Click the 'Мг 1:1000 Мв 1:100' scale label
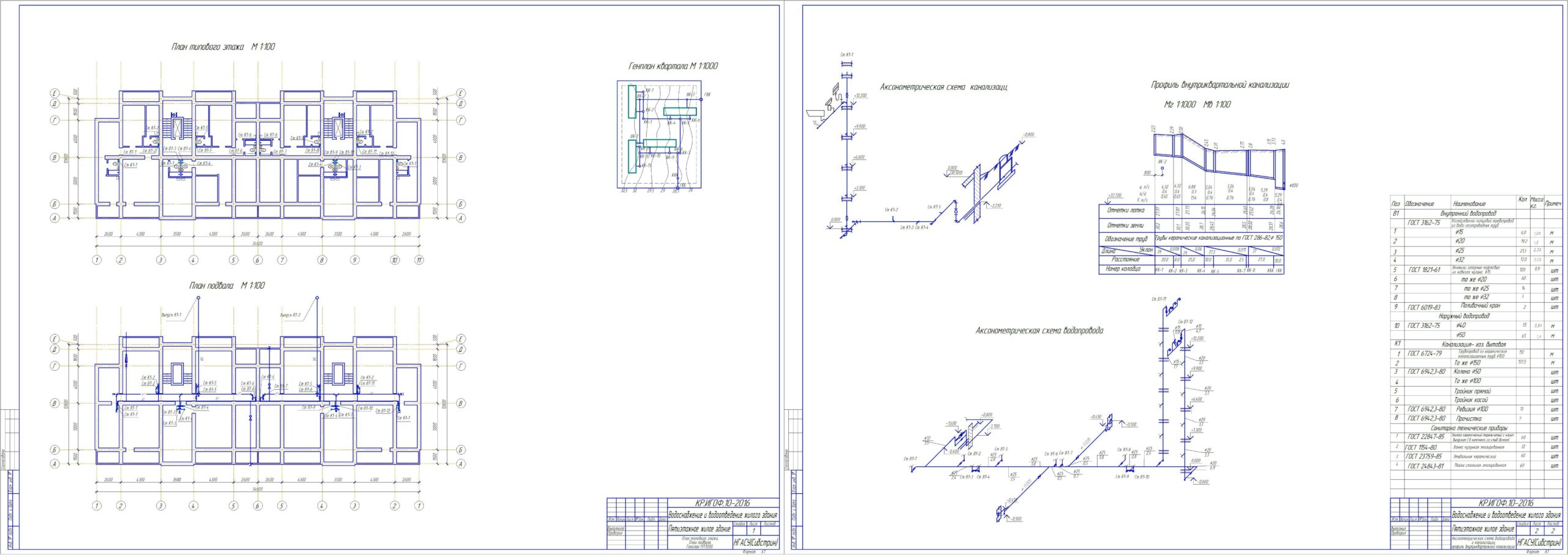The image size is (1568, 557). pyautogui.click(x=1197, y=105)
